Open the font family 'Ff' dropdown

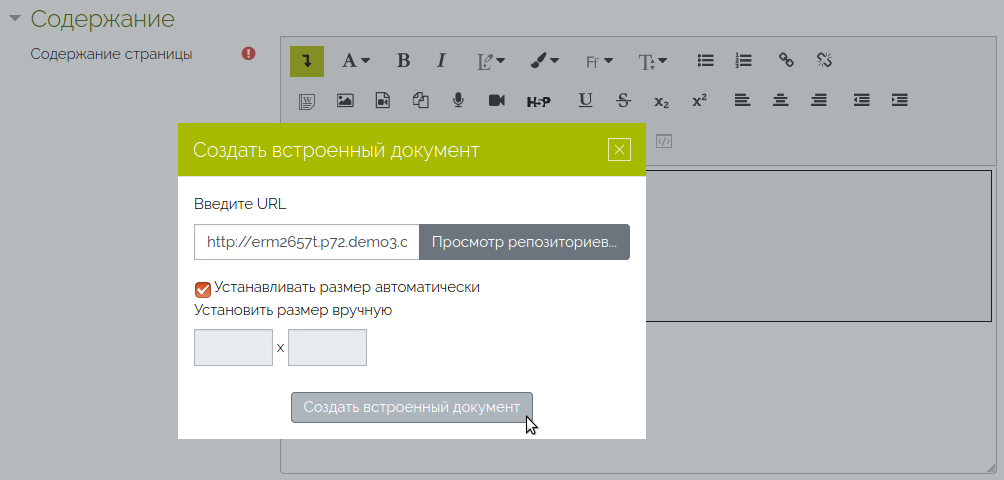click(599, 61)
